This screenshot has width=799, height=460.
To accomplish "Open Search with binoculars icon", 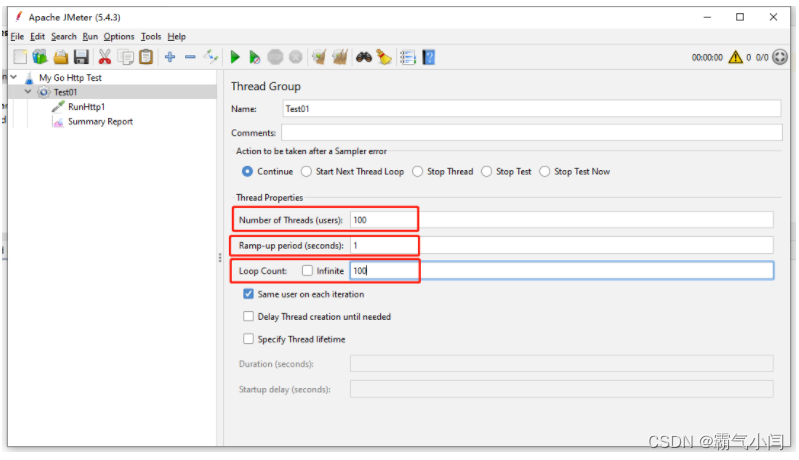I will click(364, 57).
